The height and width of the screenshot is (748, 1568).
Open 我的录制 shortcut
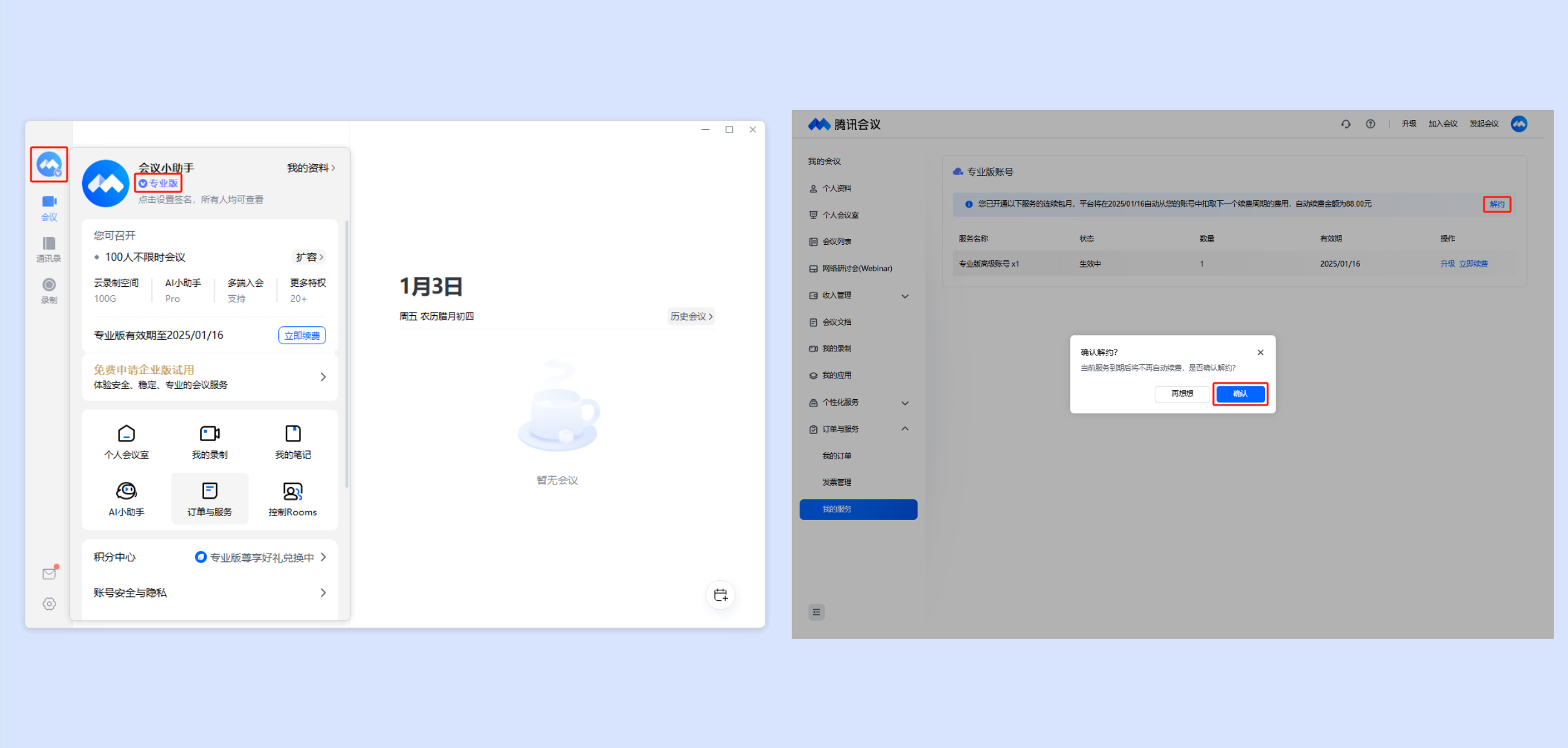(210, 442)
